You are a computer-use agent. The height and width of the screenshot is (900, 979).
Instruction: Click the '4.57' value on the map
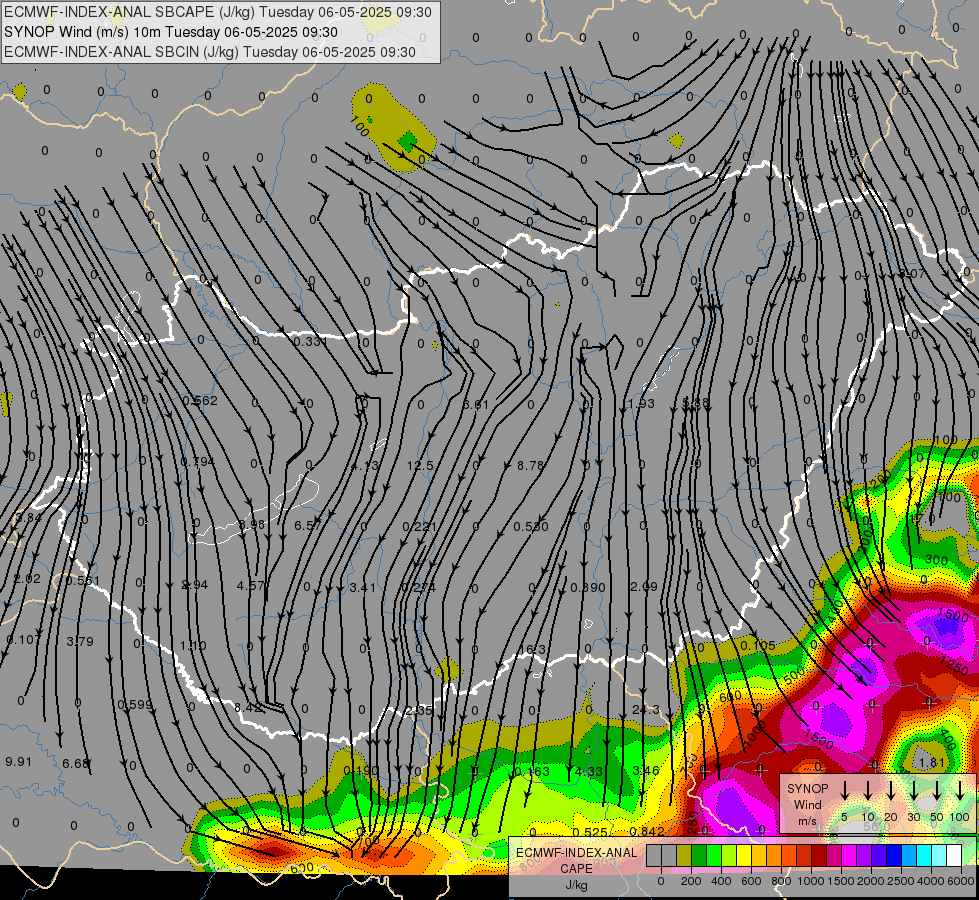[251, 585]
